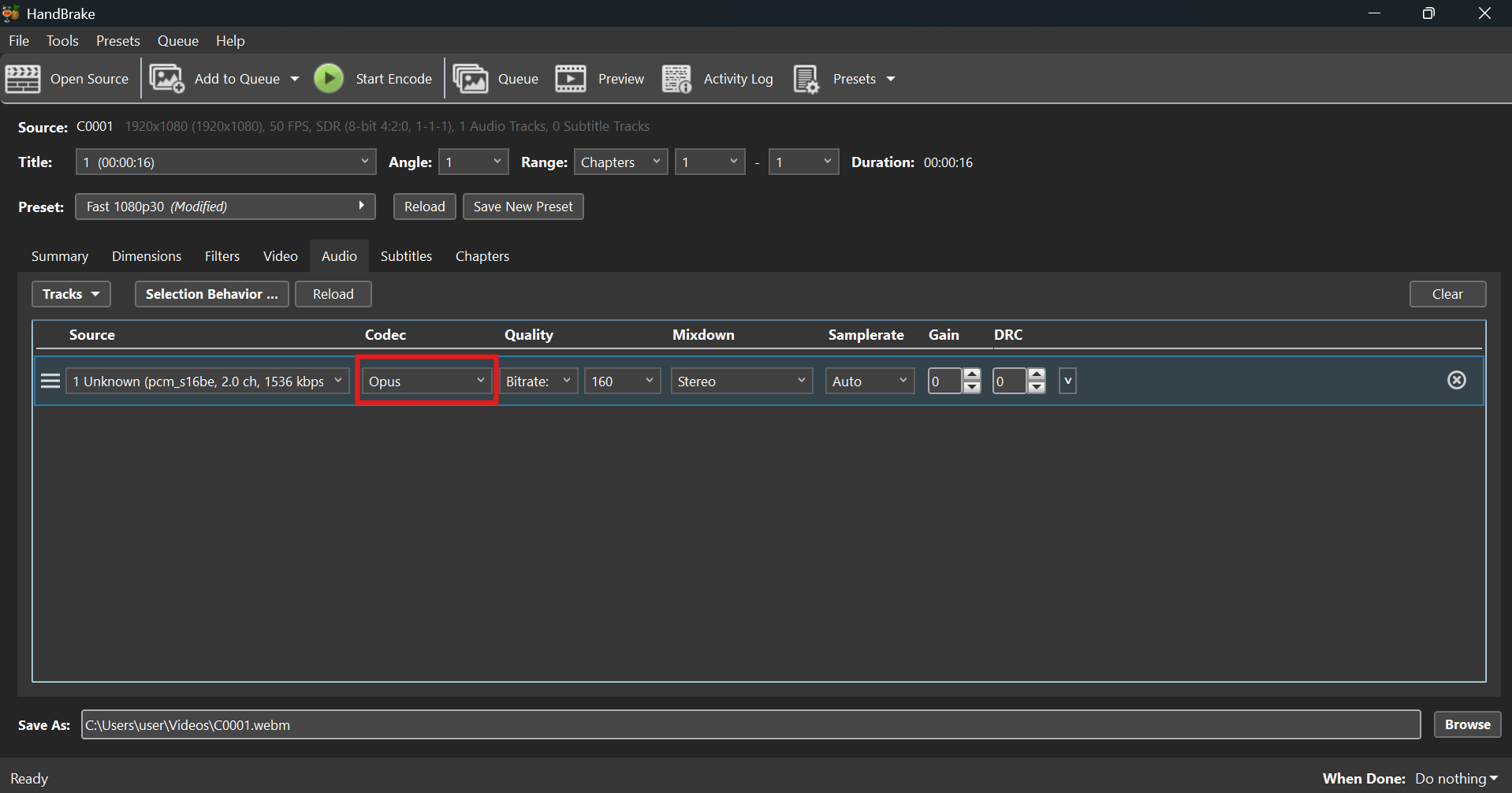
Task: Remove the audio track with circled X
Action: click(1457, 380)
